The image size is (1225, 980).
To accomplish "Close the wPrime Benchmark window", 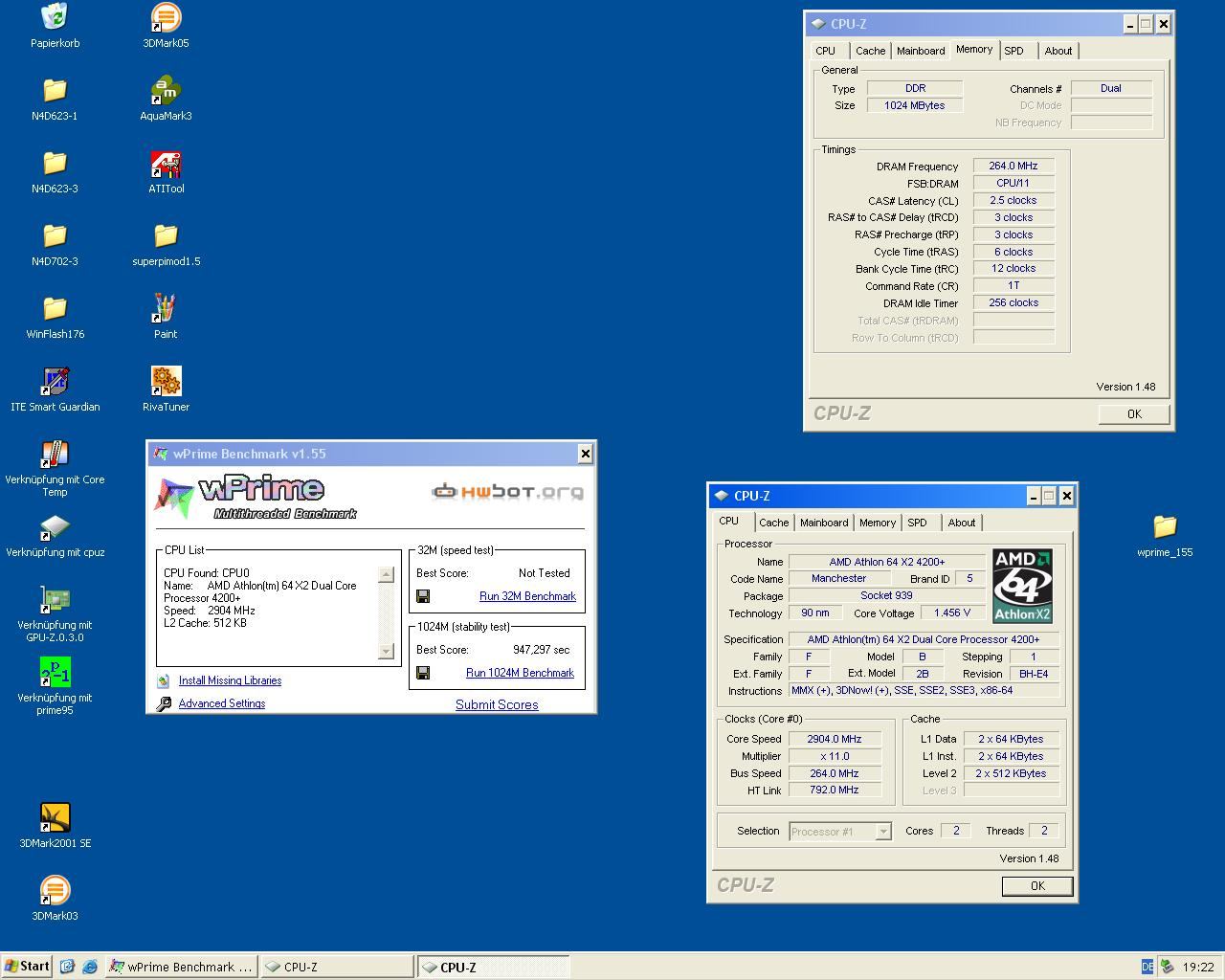I will click(x=585, y=454).
